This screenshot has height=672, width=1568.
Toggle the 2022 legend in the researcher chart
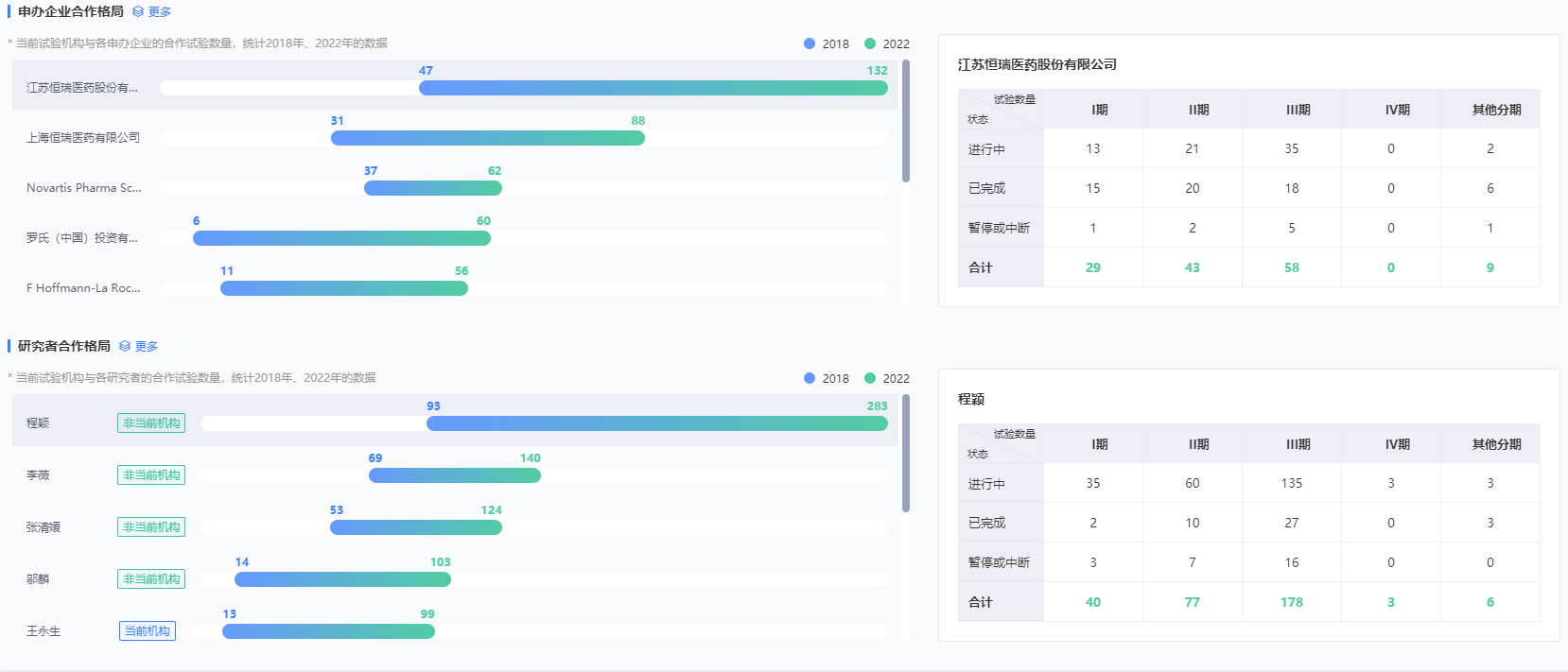(887, 378)
